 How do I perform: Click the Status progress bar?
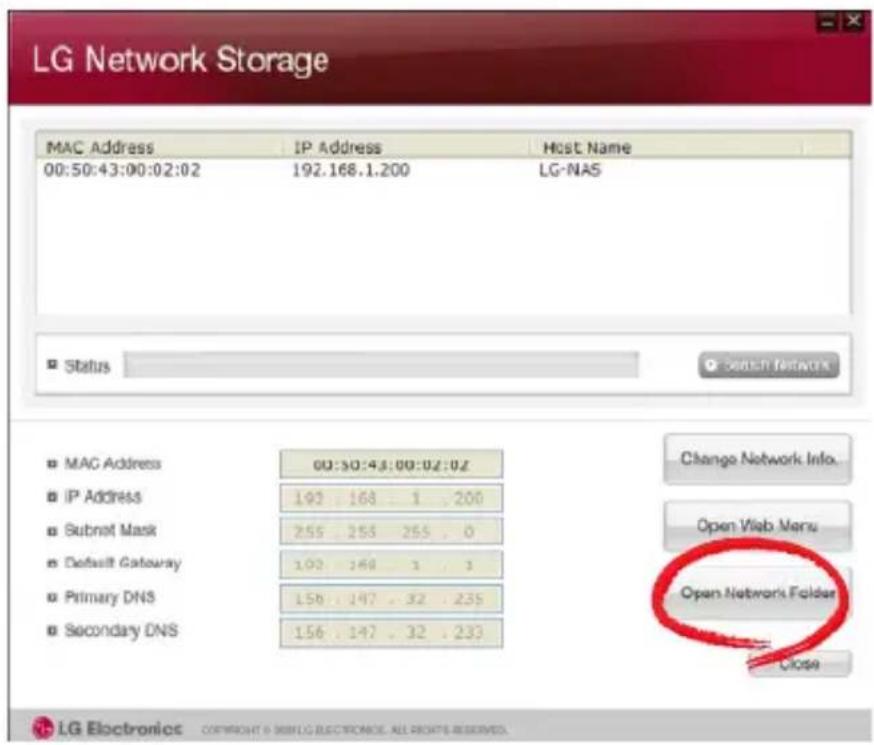tap(381, 365)
